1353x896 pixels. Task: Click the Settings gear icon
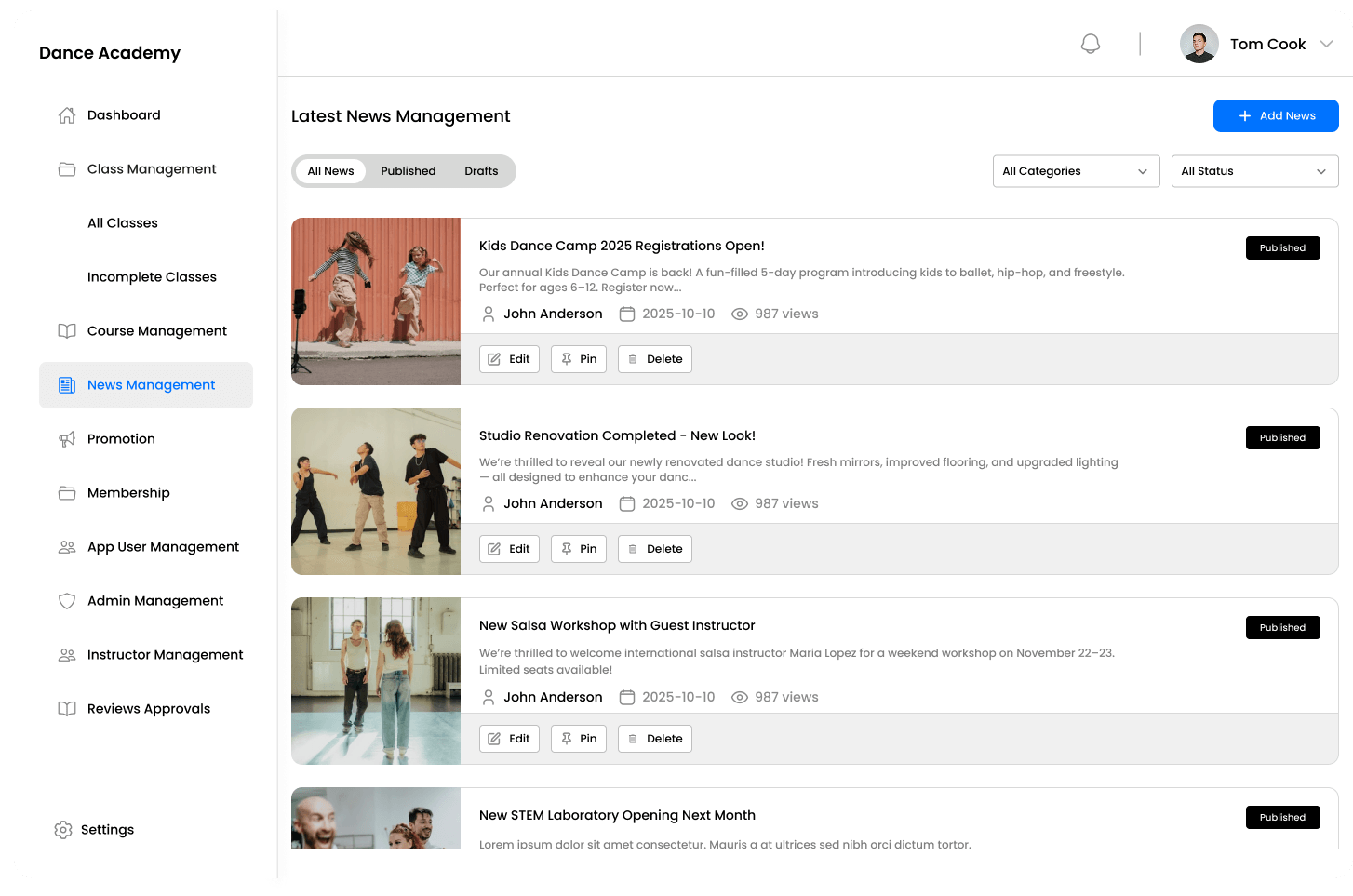[62, 829]
